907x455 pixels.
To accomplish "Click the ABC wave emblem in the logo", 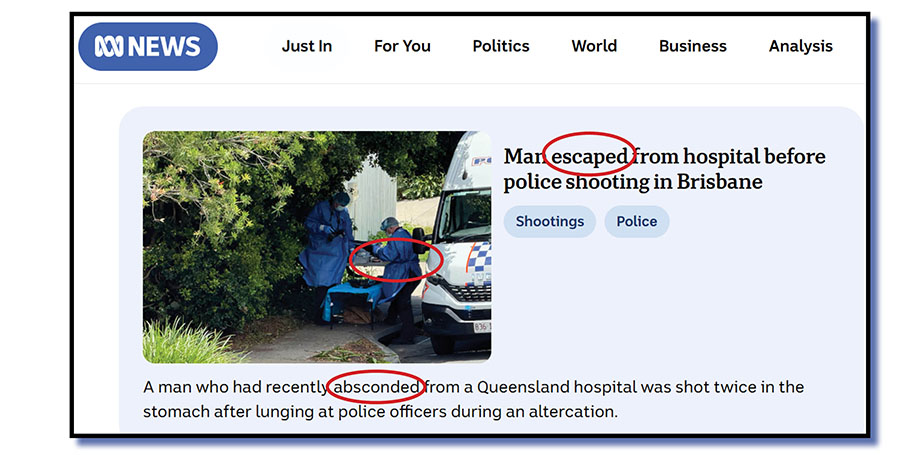I will tap(109, 46).
